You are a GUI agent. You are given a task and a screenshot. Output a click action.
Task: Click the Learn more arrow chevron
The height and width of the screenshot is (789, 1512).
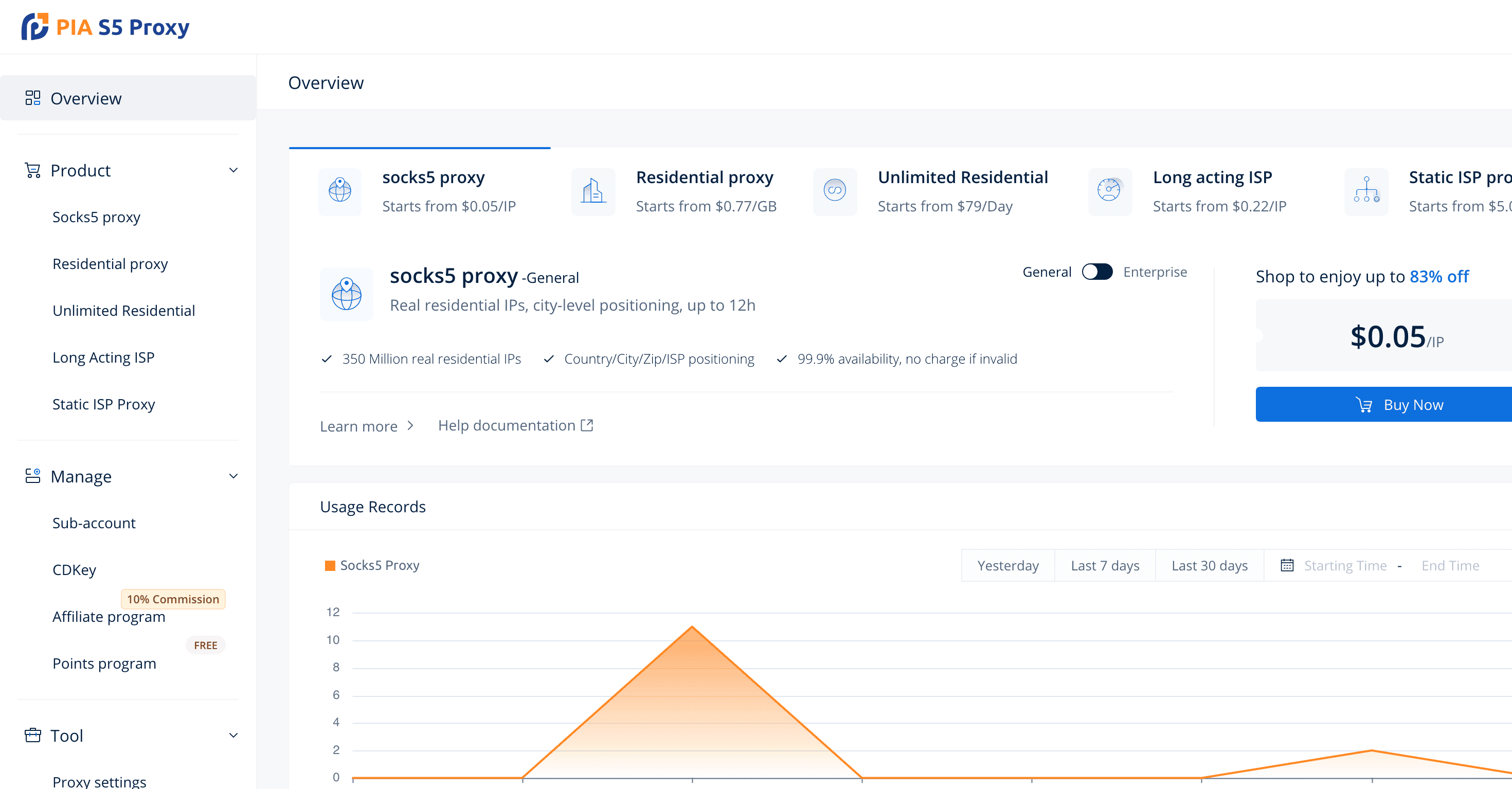click(410, 425)
